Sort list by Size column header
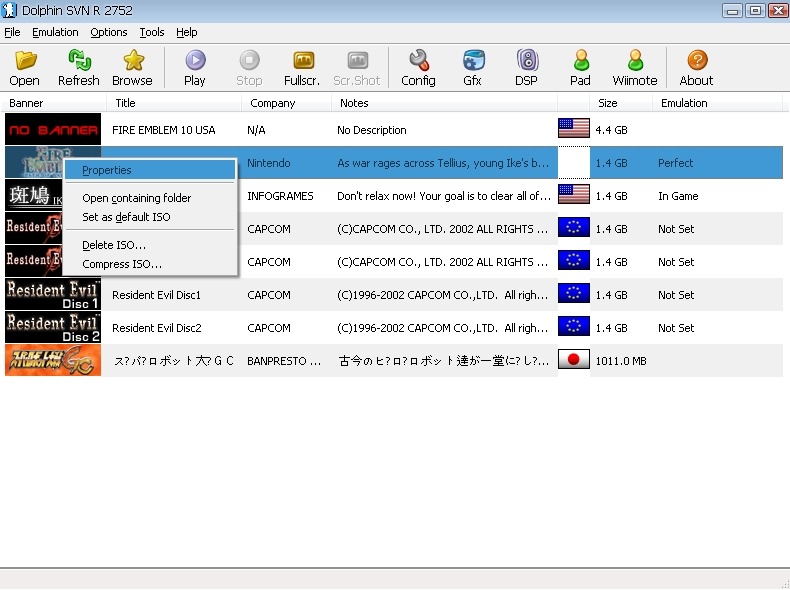 608,103
